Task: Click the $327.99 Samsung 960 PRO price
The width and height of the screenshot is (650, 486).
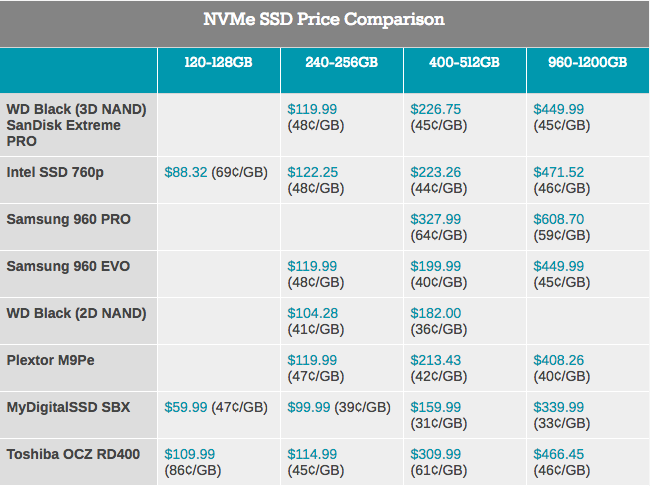Action: pyautogui.click(x=435, y=219)
